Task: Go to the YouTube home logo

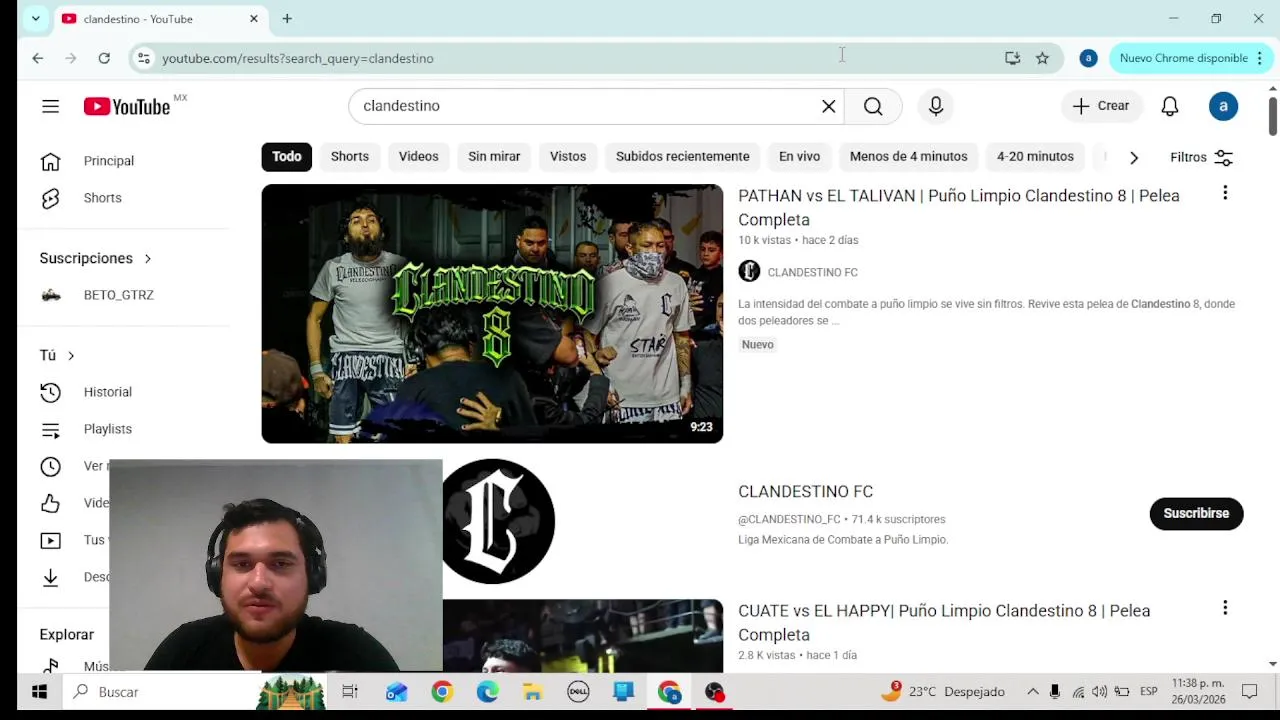Action: (x=127, y=106)
